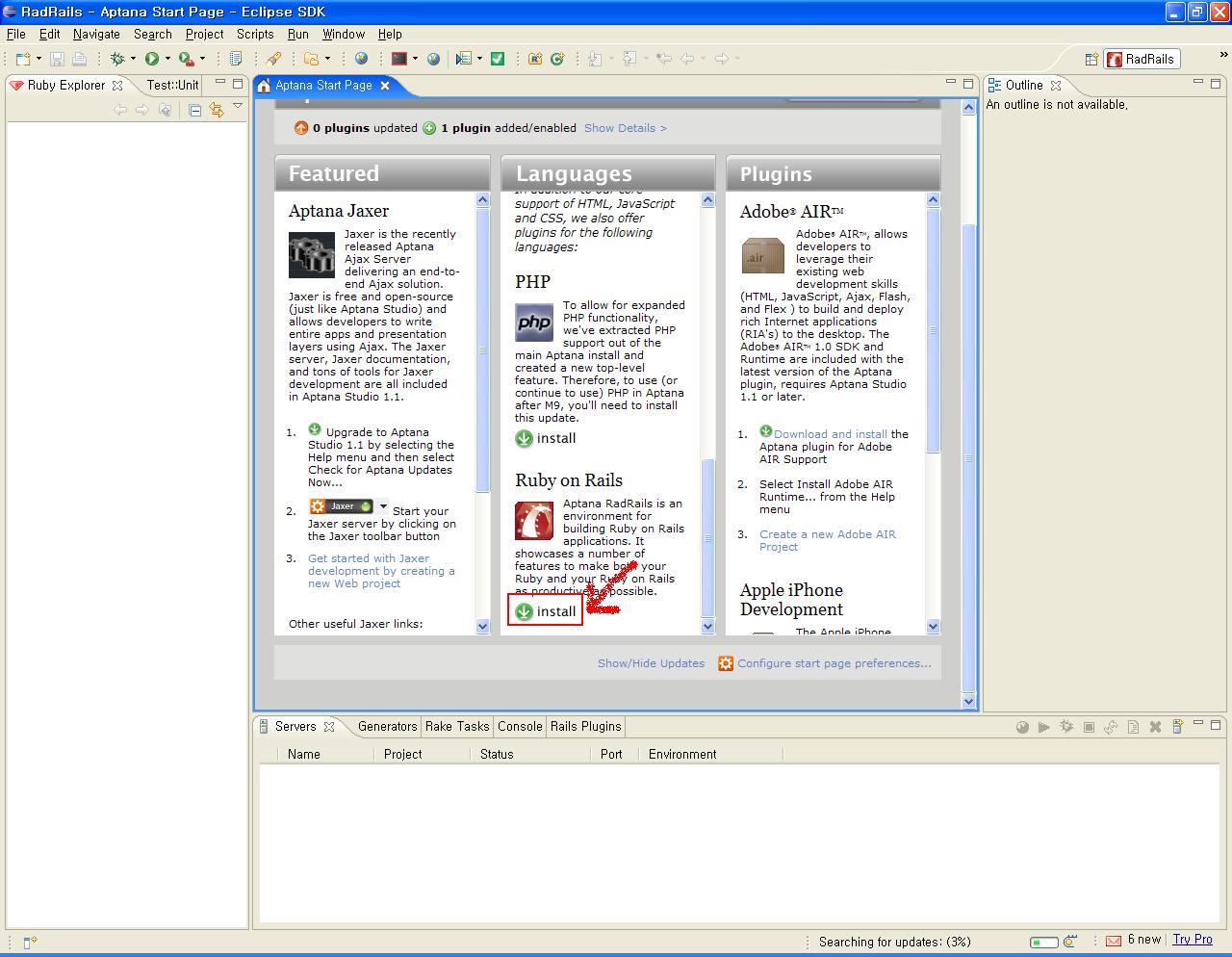Click Show Details link

click(625, 128)
